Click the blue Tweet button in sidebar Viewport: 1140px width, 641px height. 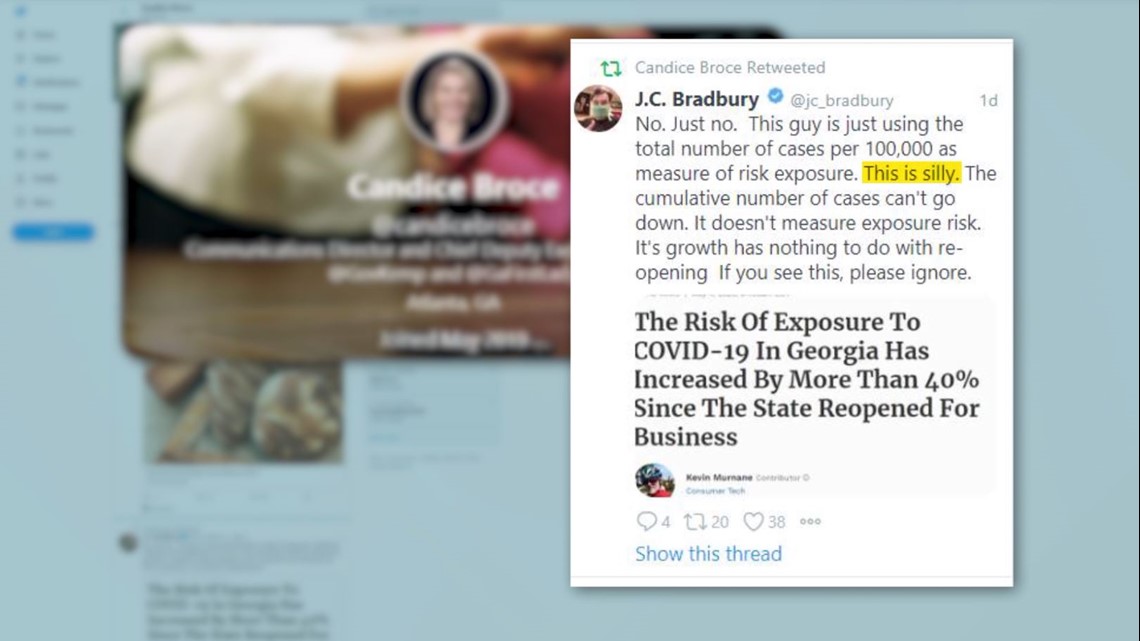coord(52,233)
